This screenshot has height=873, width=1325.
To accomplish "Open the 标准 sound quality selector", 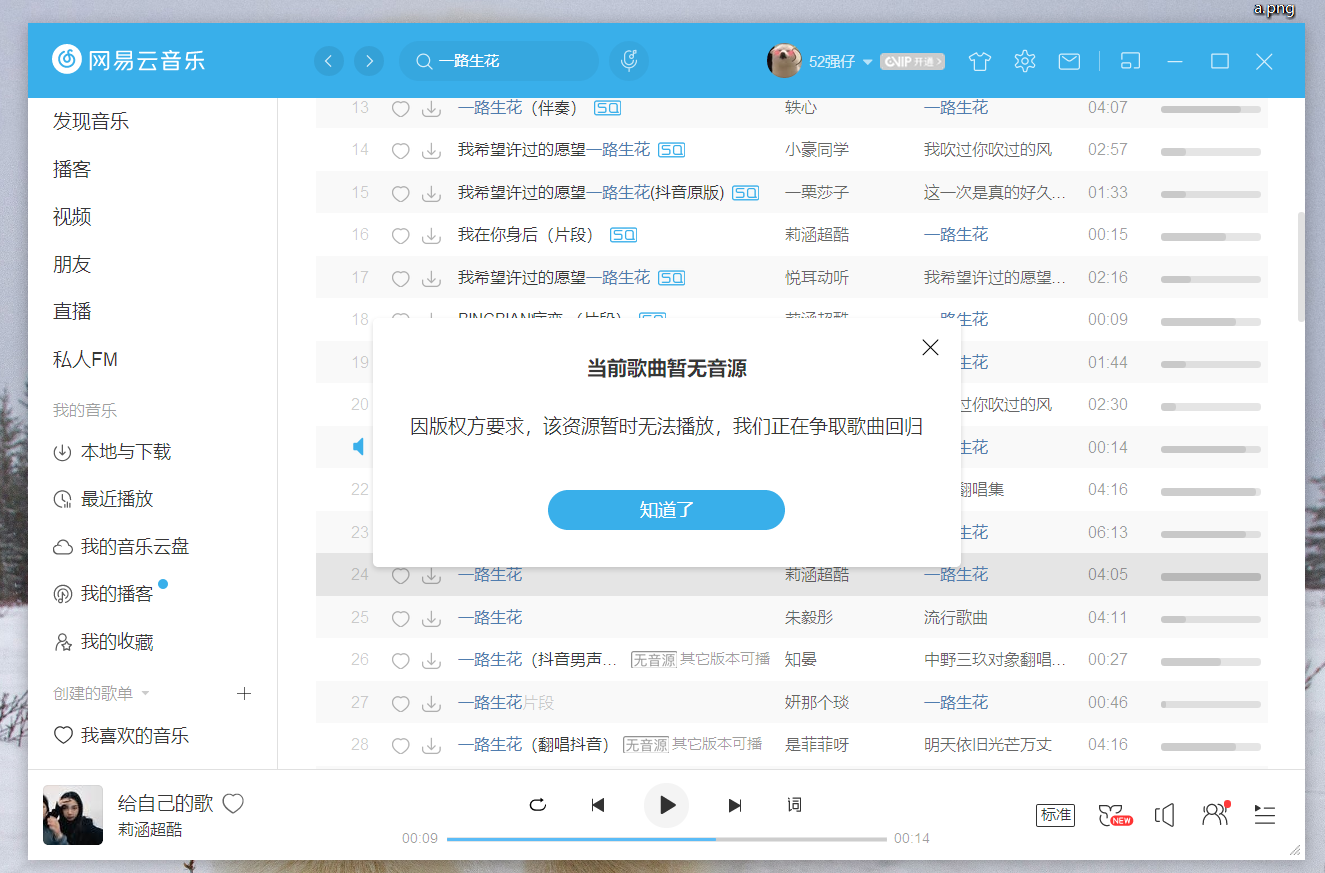I will click(x=1055, y=815).
